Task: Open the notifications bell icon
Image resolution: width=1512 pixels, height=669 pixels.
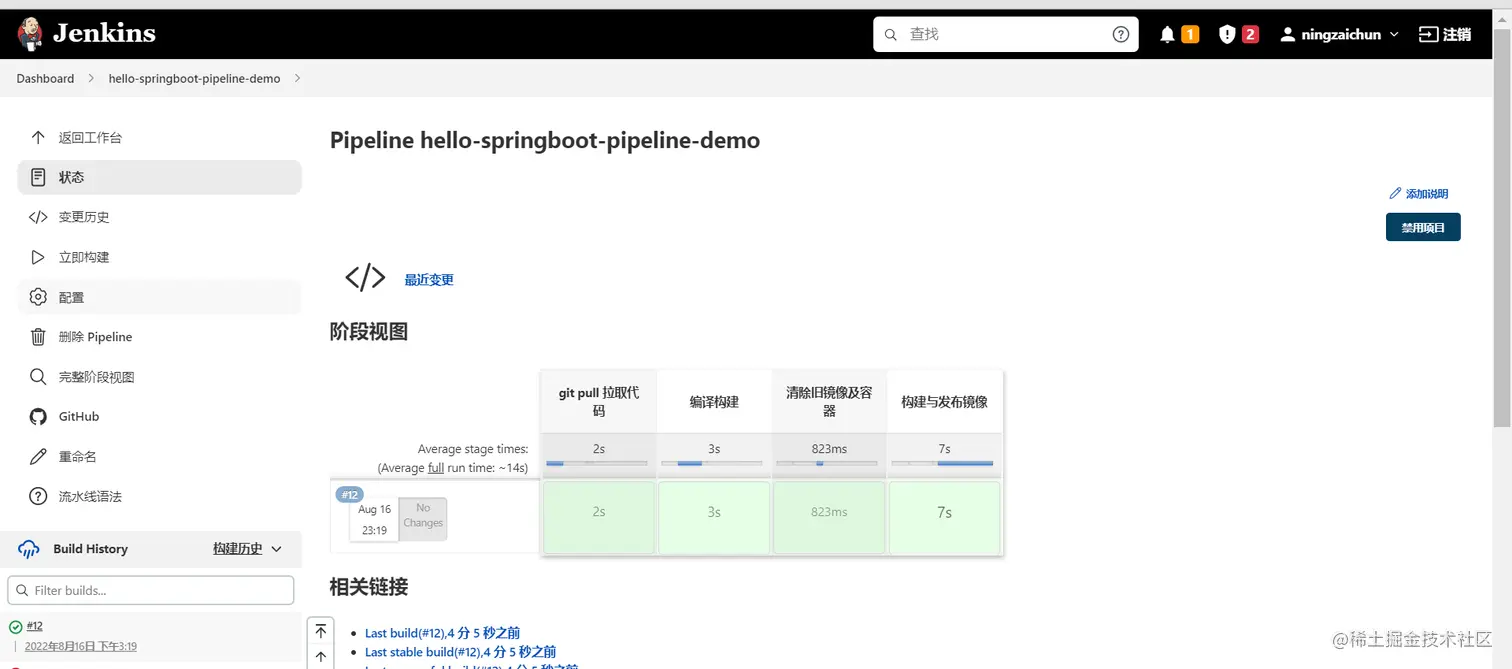Action: point(1167,34)
